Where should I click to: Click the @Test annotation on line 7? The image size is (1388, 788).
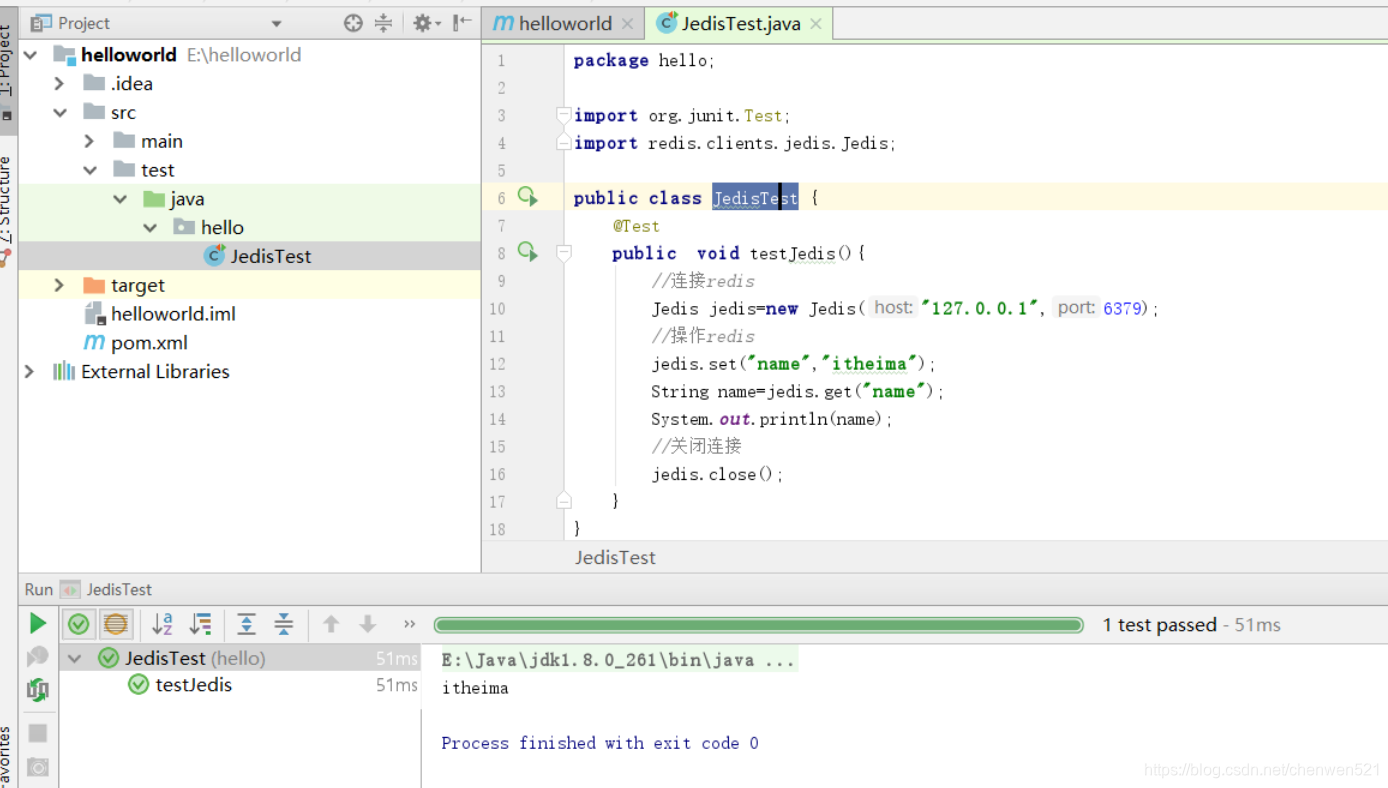636,226
